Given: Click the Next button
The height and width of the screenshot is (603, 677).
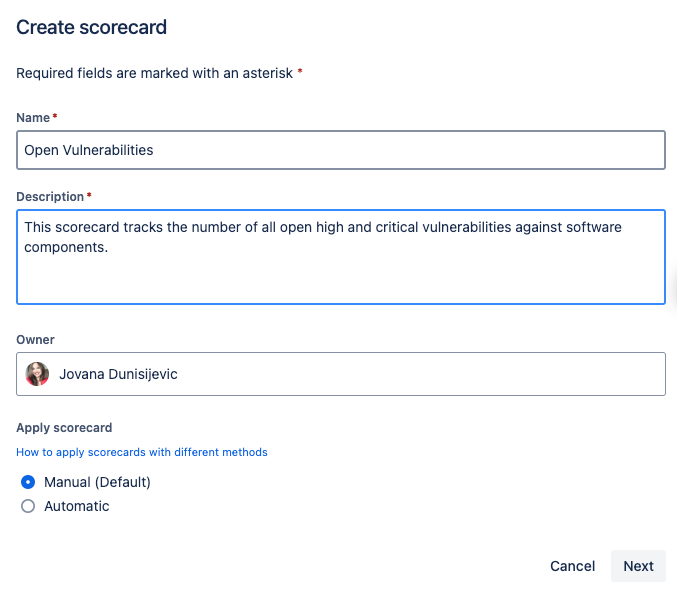Looking at the screenshot, I should [x=638, y=566].
